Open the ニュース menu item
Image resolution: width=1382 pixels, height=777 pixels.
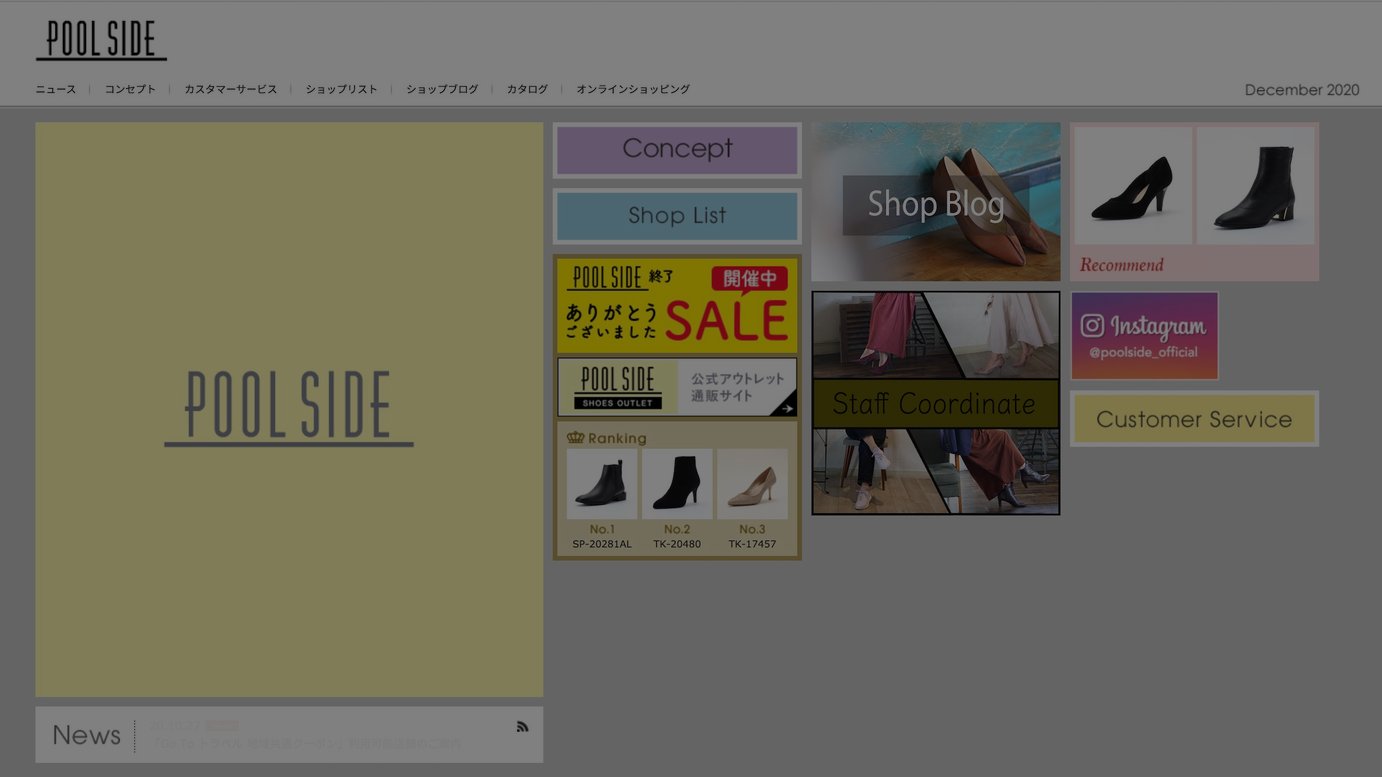(56, 89)
